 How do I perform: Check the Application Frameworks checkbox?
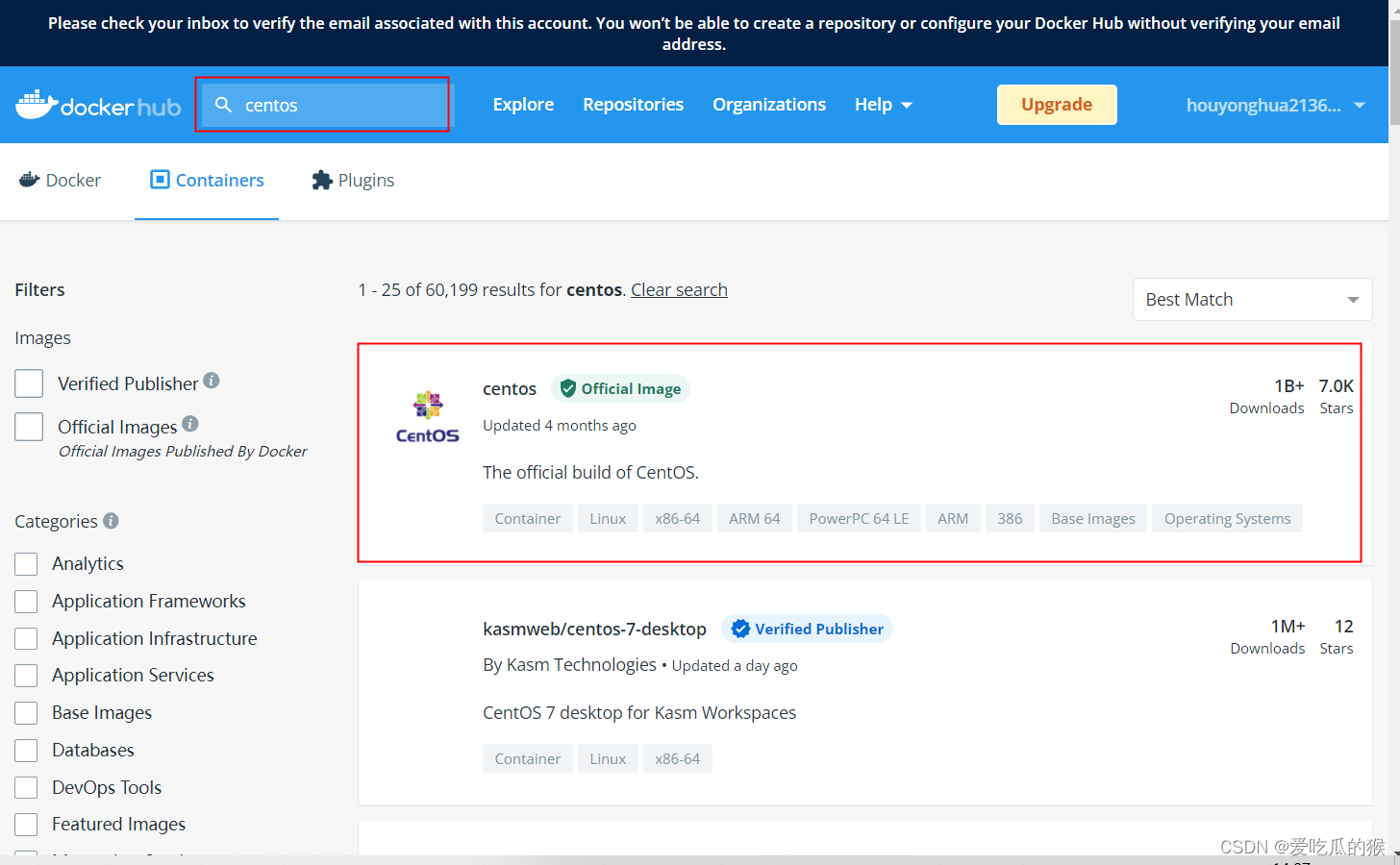(26, 602)
